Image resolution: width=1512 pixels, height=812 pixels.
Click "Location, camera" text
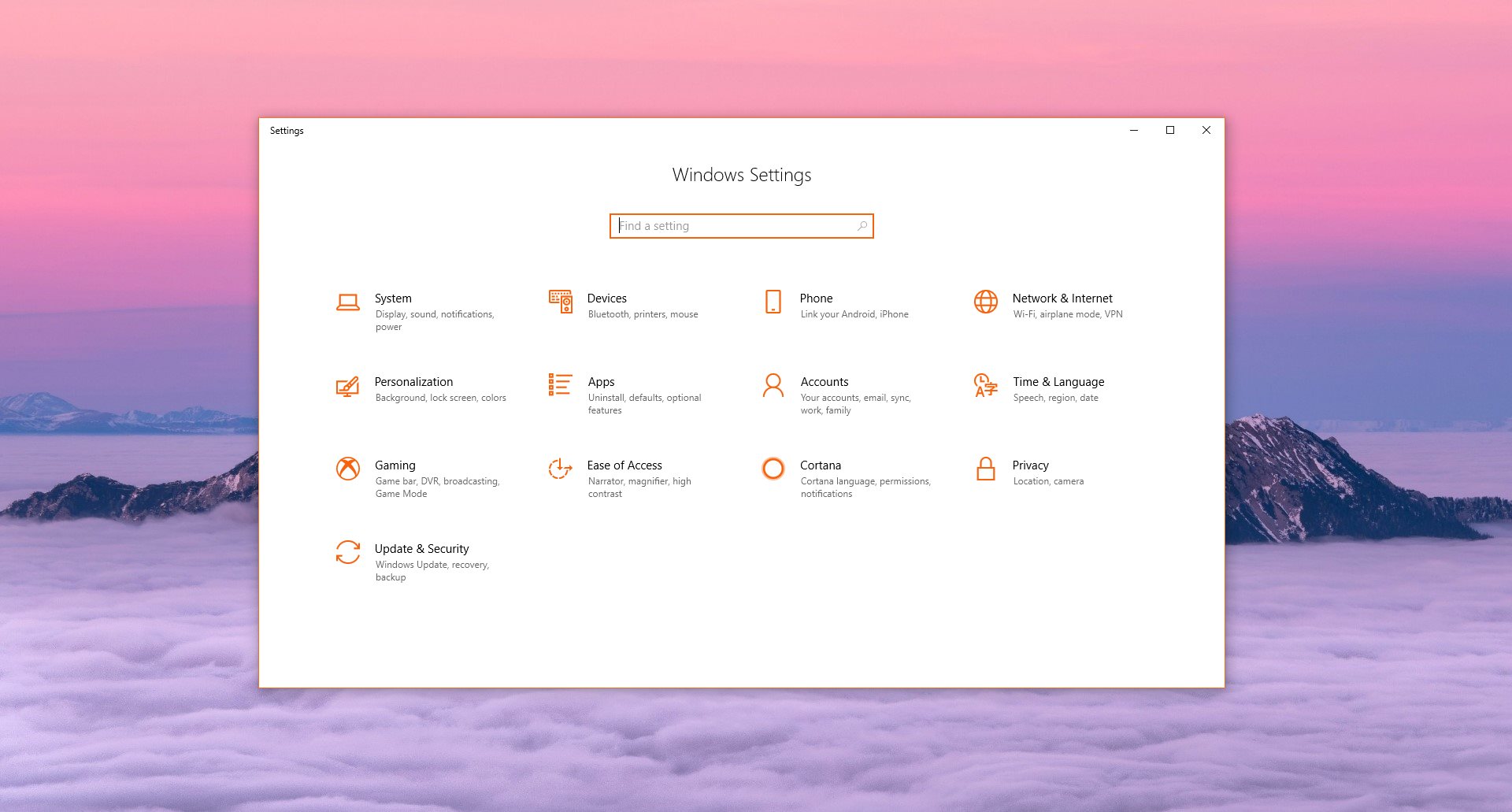point(1048,481)
